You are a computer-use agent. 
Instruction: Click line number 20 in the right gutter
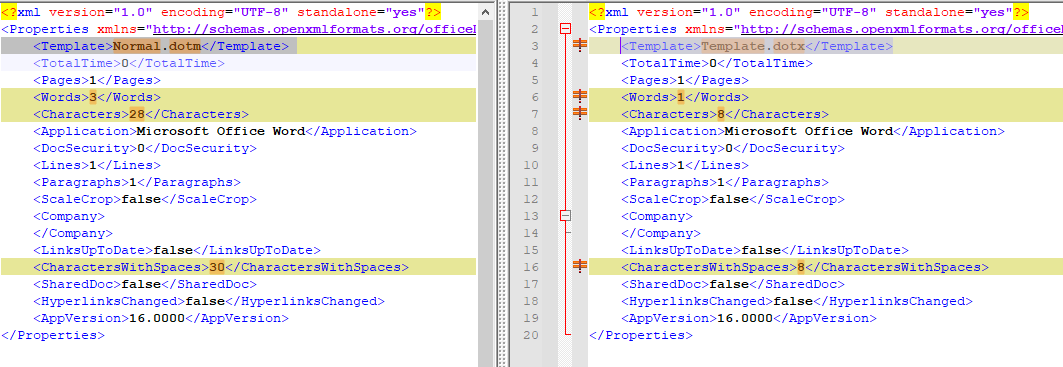pos(532,335)
